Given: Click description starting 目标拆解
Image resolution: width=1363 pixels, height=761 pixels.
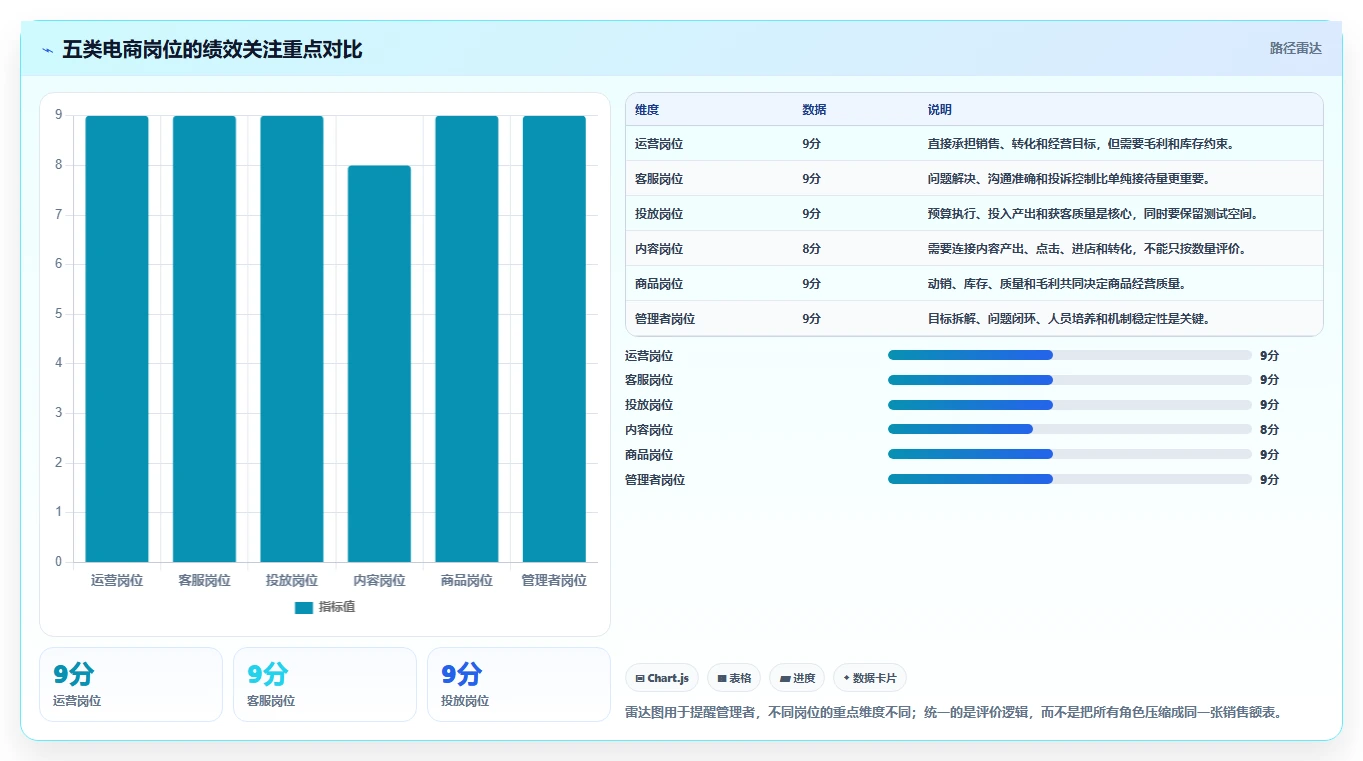Looking at the screenshot, I should click(1069, 319).
